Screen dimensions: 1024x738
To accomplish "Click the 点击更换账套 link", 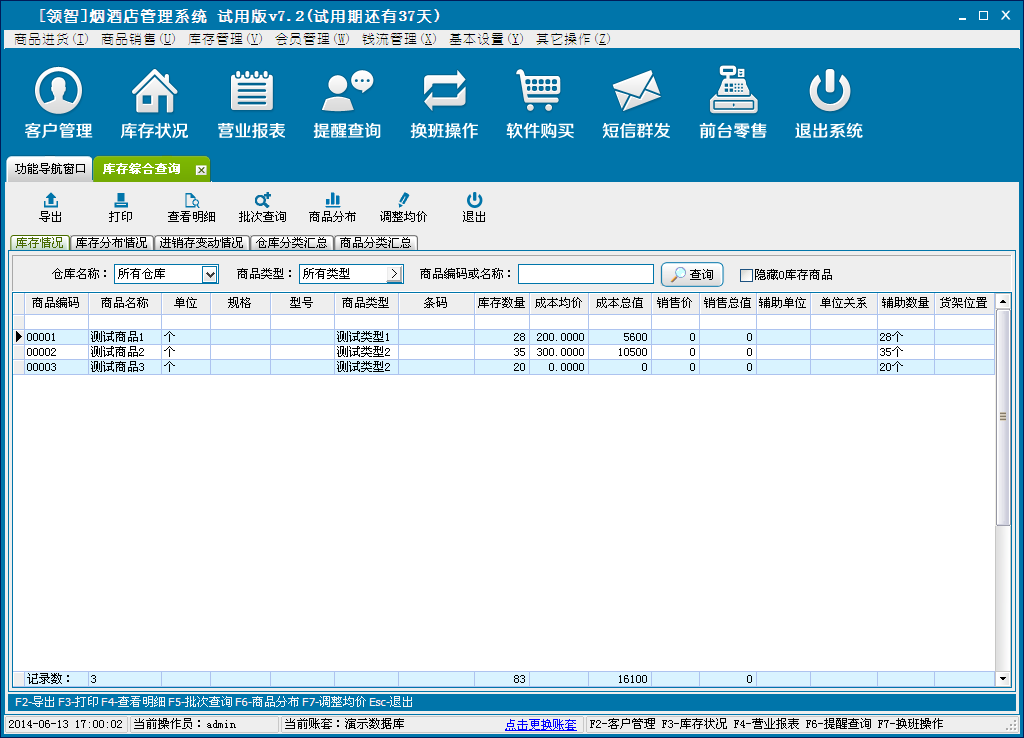I will click(541, 724).
